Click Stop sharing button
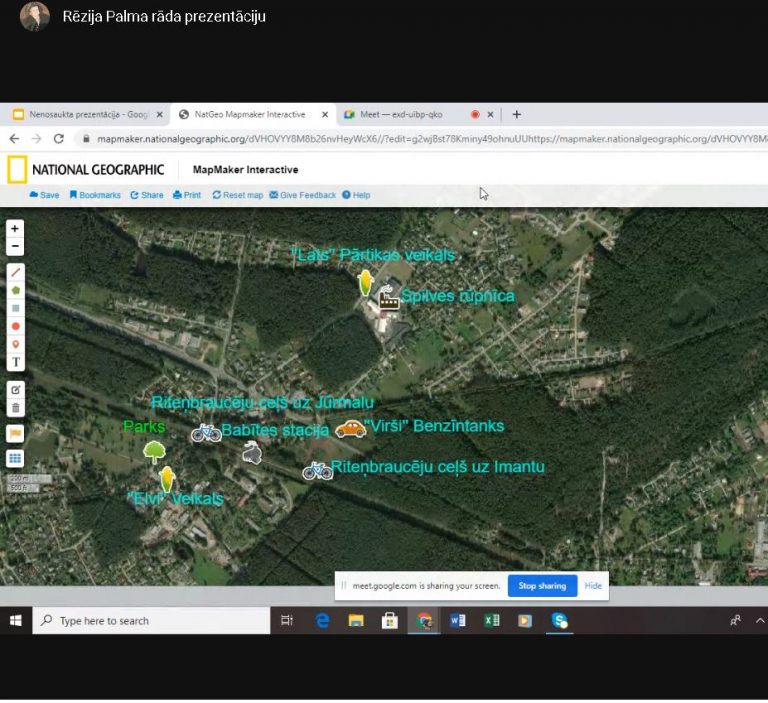The height and width of the screenshot is (703, 768). 542,586
